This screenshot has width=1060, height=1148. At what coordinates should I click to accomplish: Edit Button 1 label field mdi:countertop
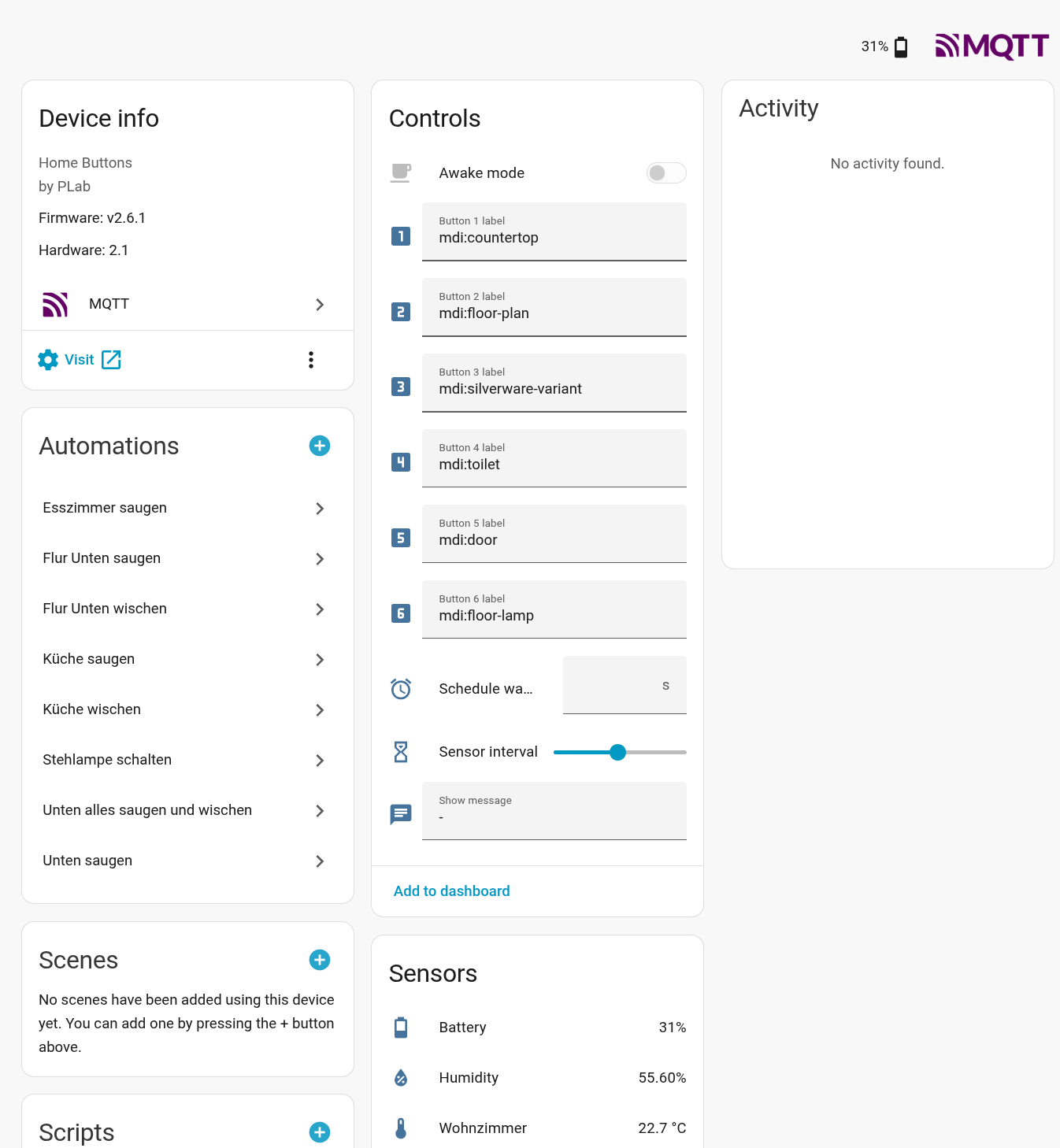click(x=554, y=231)
